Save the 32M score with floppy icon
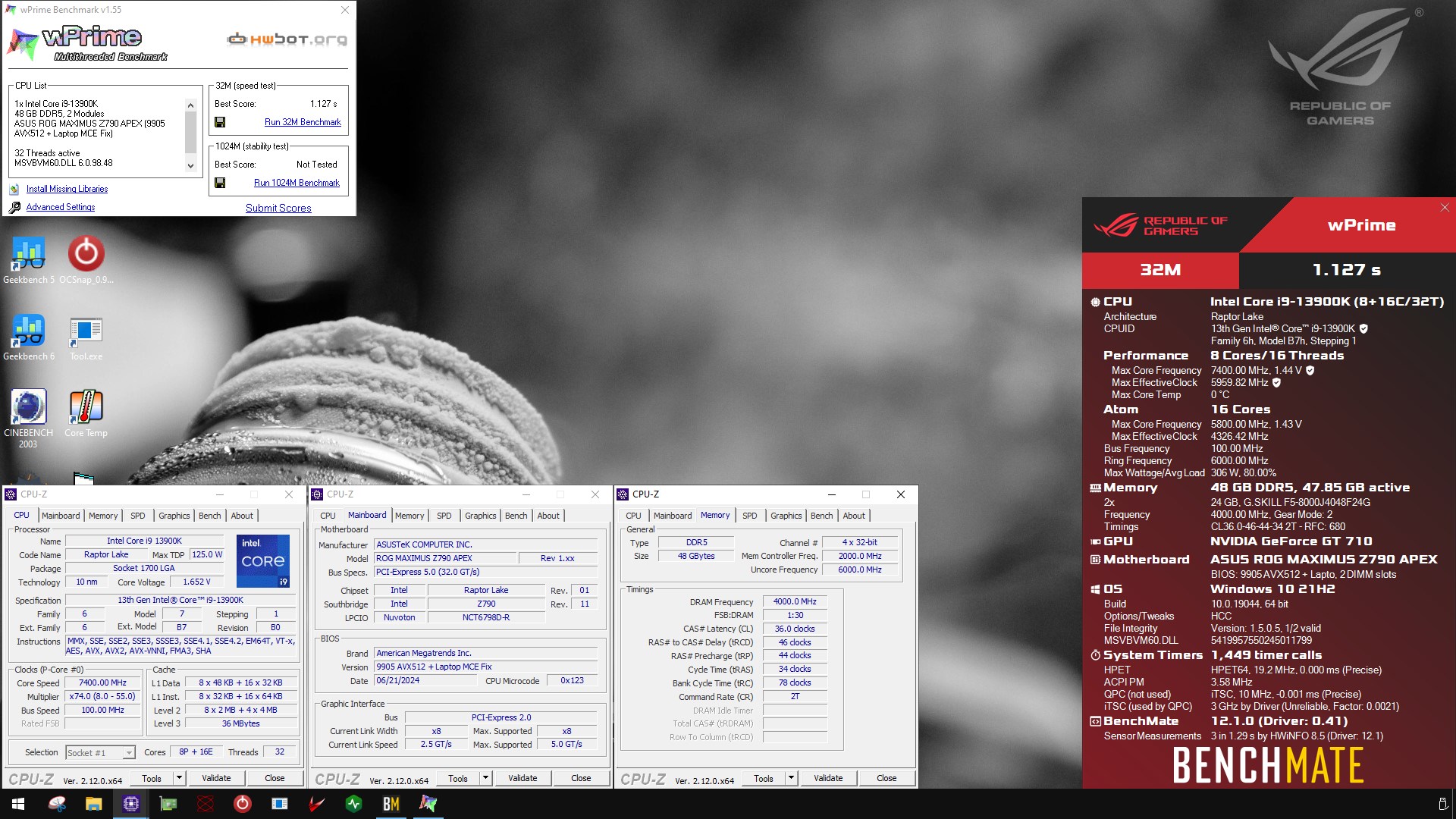 (220, 122)
